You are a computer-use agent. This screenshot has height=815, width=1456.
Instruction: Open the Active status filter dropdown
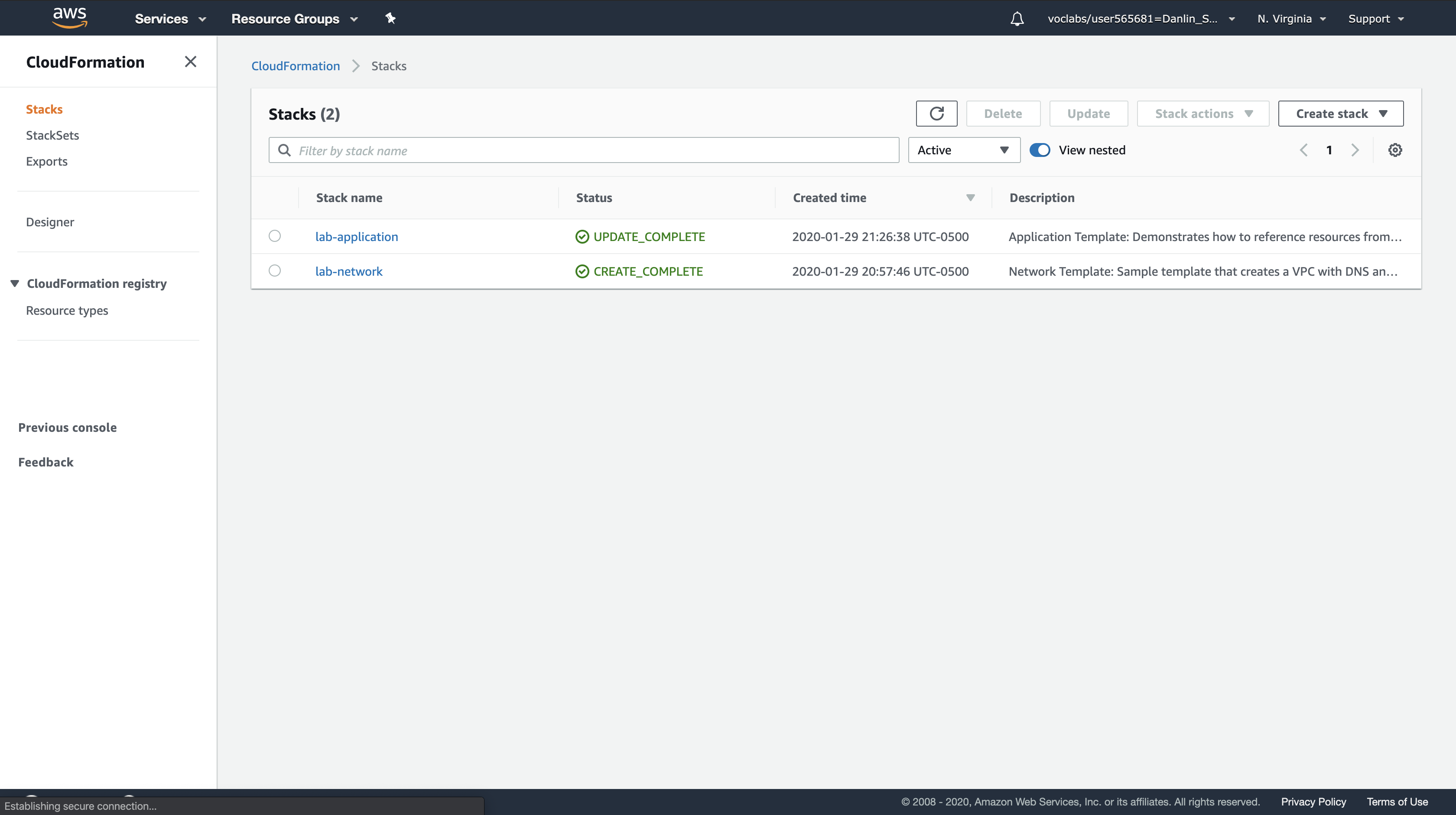[x=964, y=150]
